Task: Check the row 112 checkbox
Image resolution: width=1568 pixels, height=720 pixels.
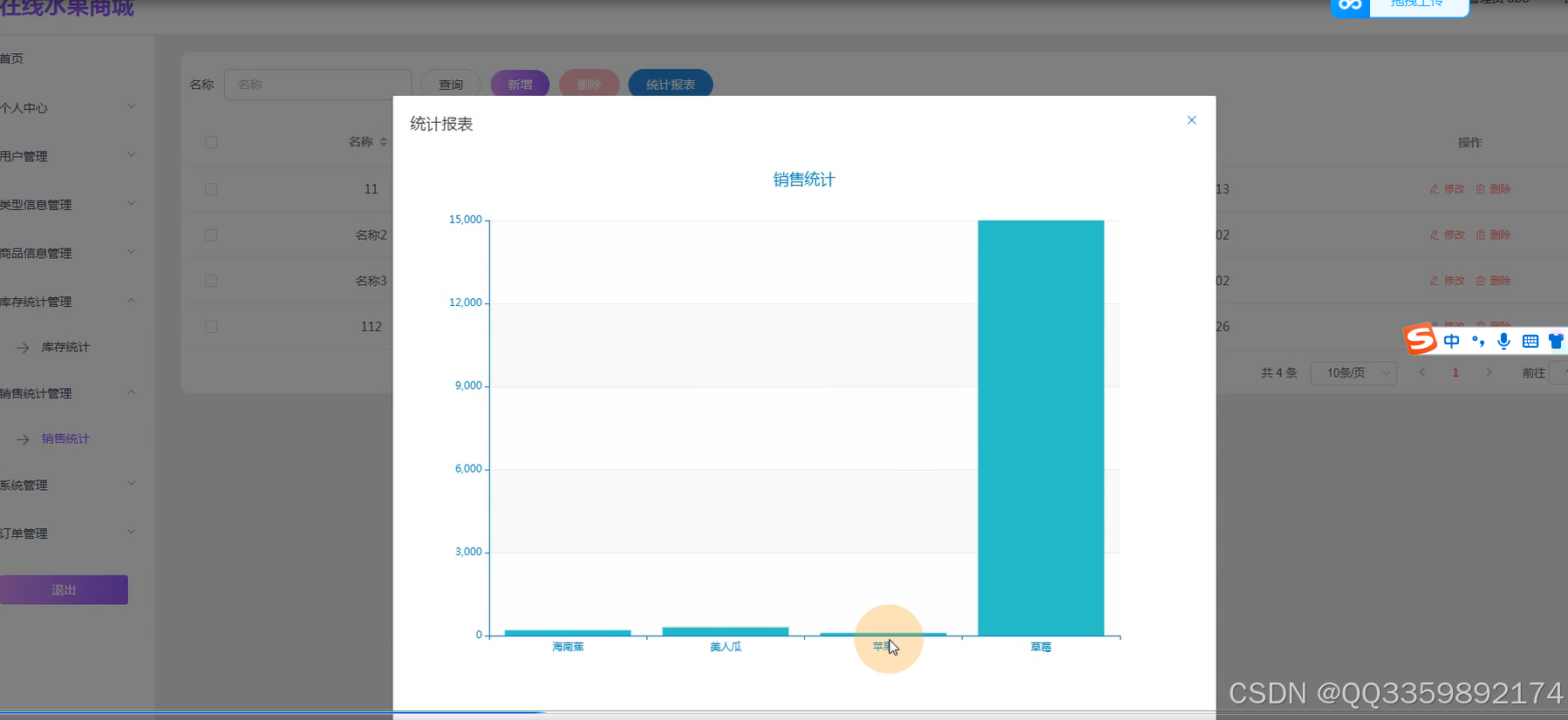Action: point(211,327)
